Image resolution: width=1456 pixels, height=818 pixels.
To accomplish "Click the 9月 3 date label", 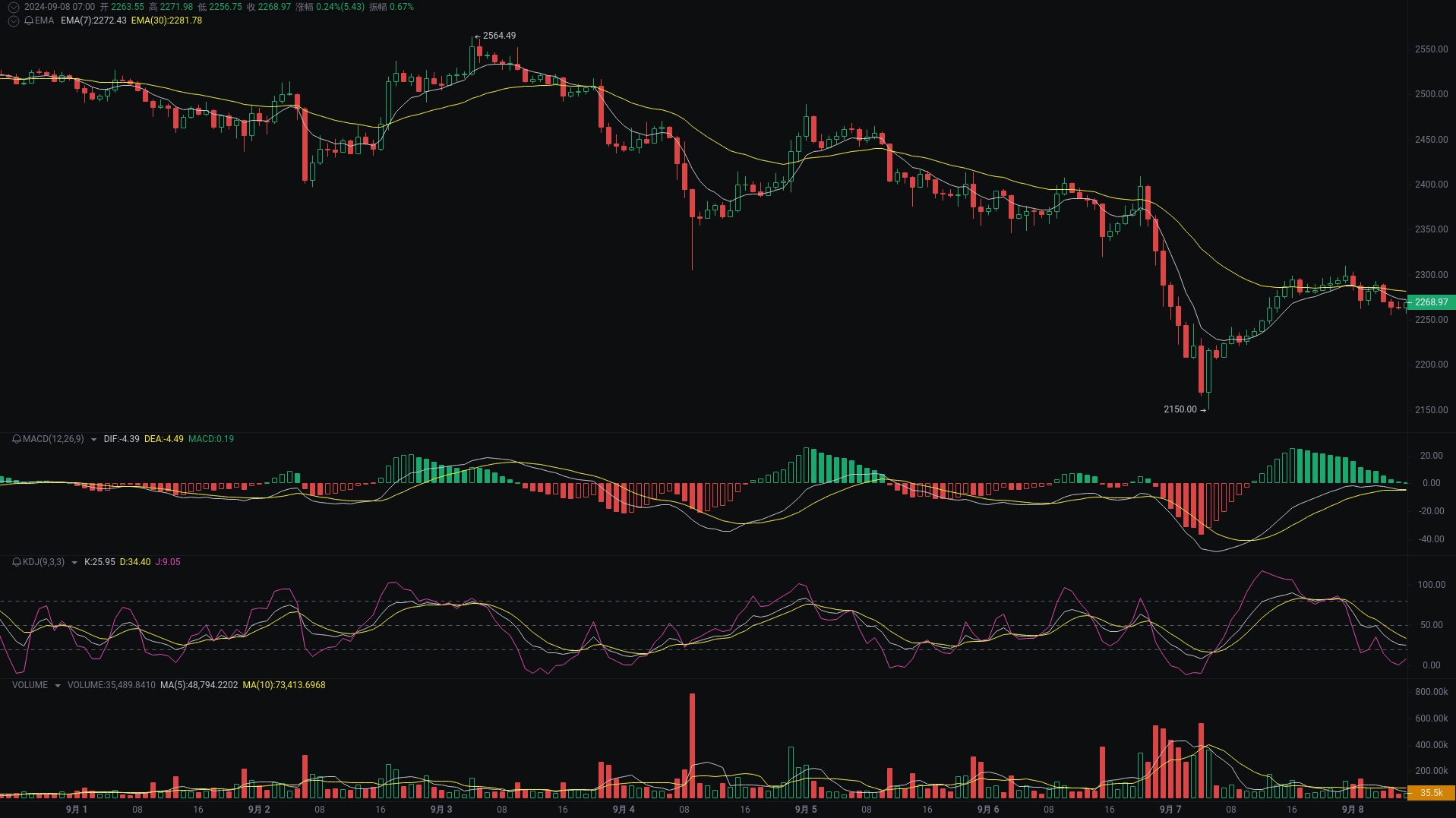I will coord(441,810).
